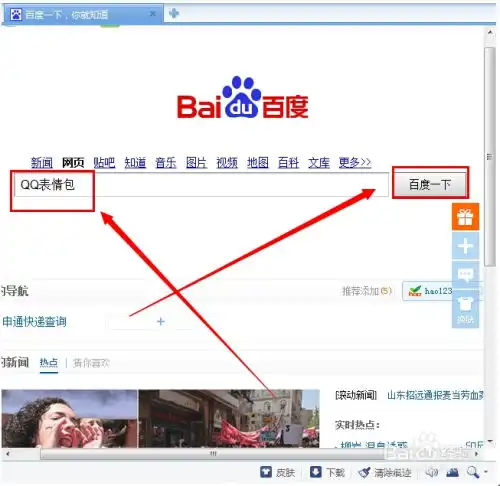The width and height of the screenshot is (500, 486).
Task: Open the 文库 link
Action: [x=319, y=163]
